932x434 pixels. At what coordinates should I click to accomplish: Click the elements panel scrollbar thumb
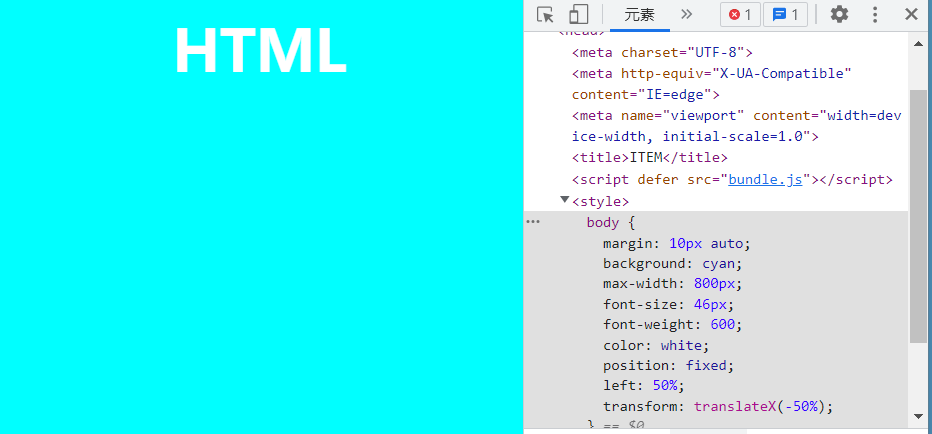(918, 216)
